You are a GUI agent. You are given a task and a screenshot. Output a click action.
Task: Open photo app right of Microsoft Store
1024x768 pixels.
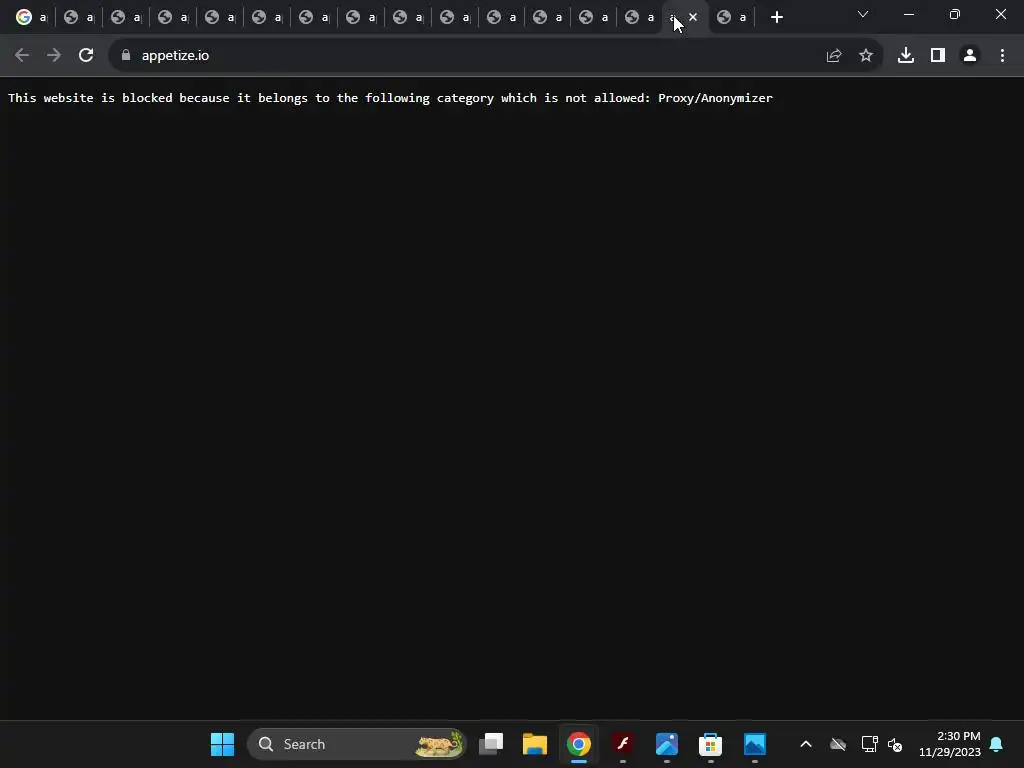pos(754,744)
